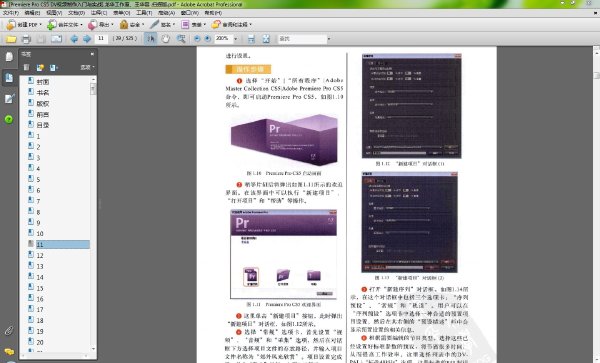
Task: Click the fit one full page icon
Action: tap(266, 39)
